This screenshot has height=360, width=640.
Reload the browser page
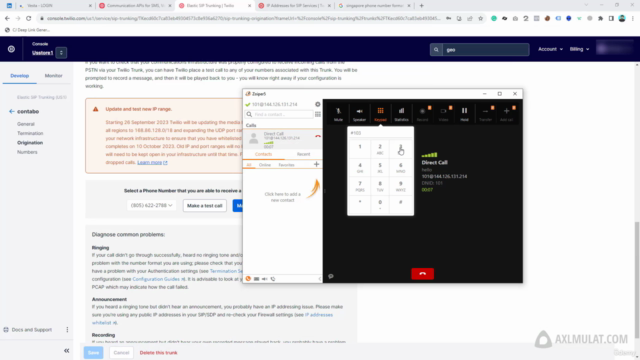(29, 18)
